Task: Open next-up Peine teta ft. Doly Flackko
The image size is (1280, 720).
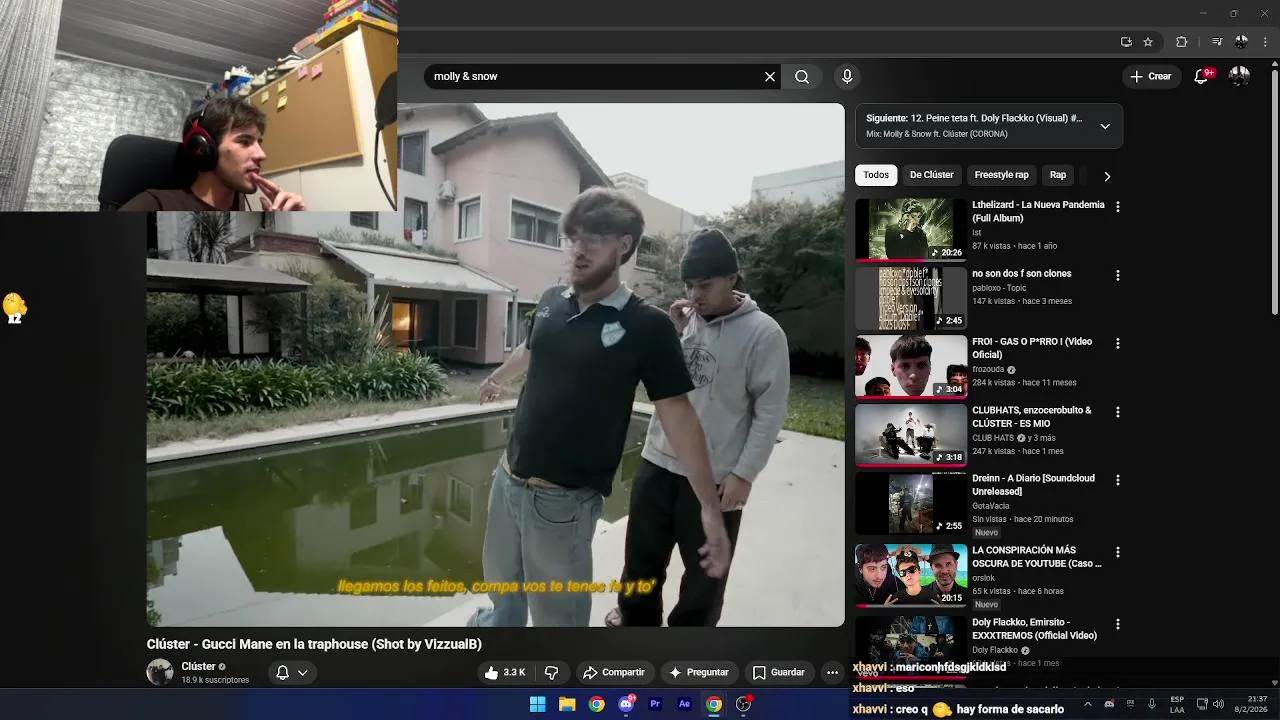Action: click(974, 118)
